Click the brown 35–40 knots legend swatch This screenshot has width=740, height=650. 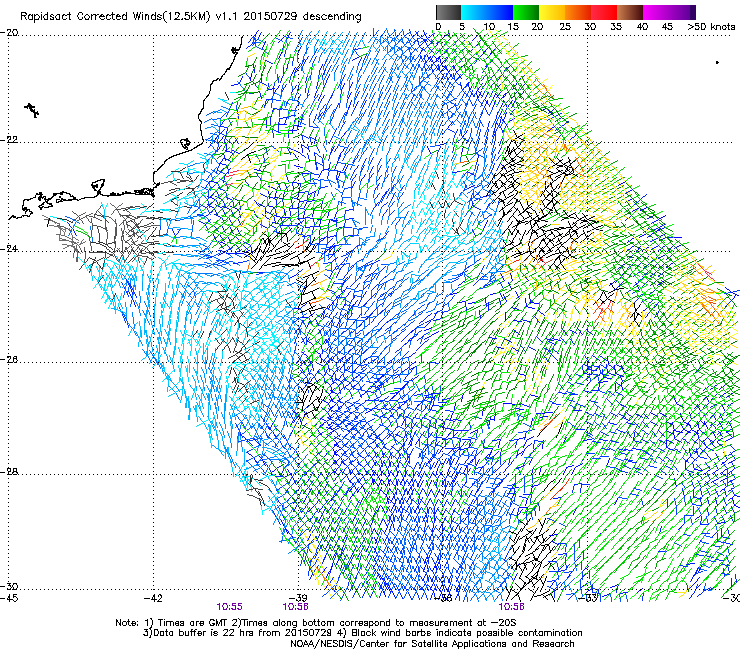pos(630,12)
